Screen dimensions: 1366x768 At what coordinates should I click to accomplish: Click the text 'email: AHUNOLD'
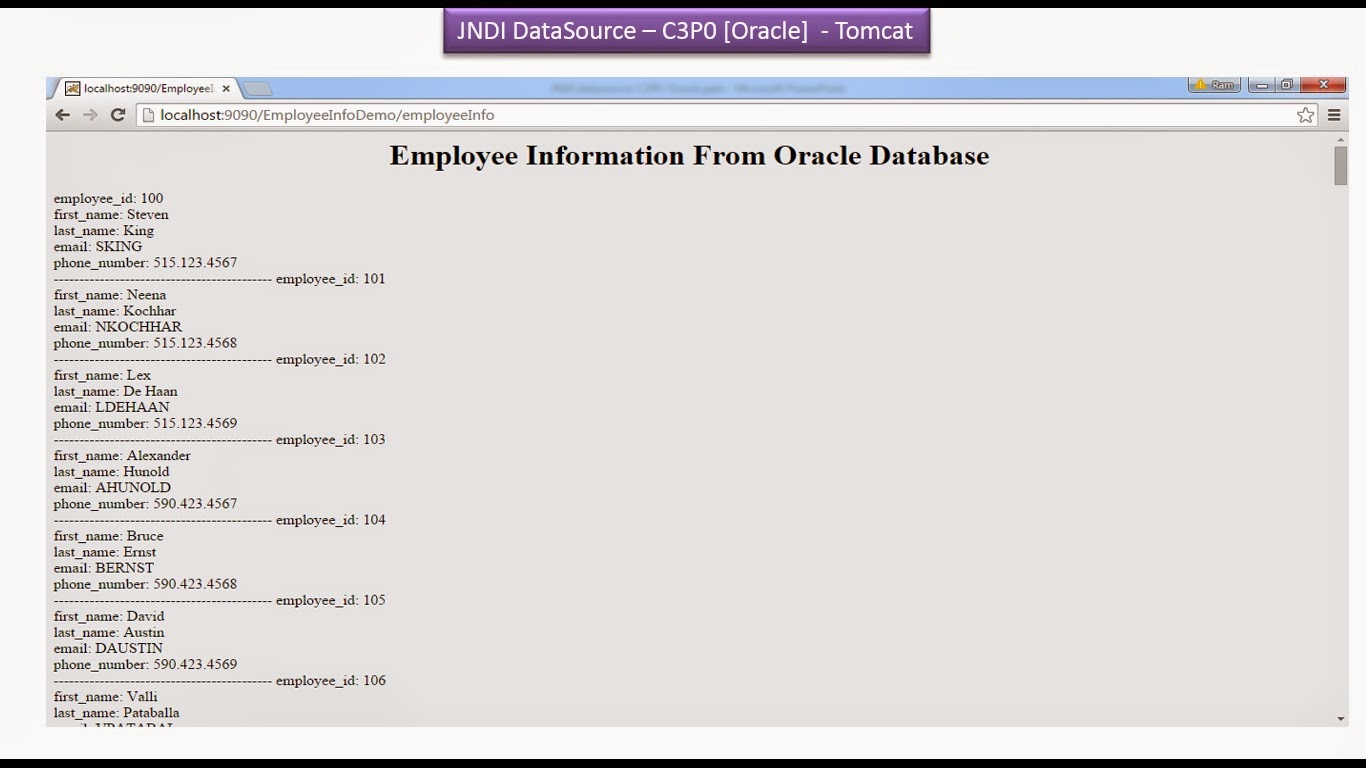[x=112, y=486]
